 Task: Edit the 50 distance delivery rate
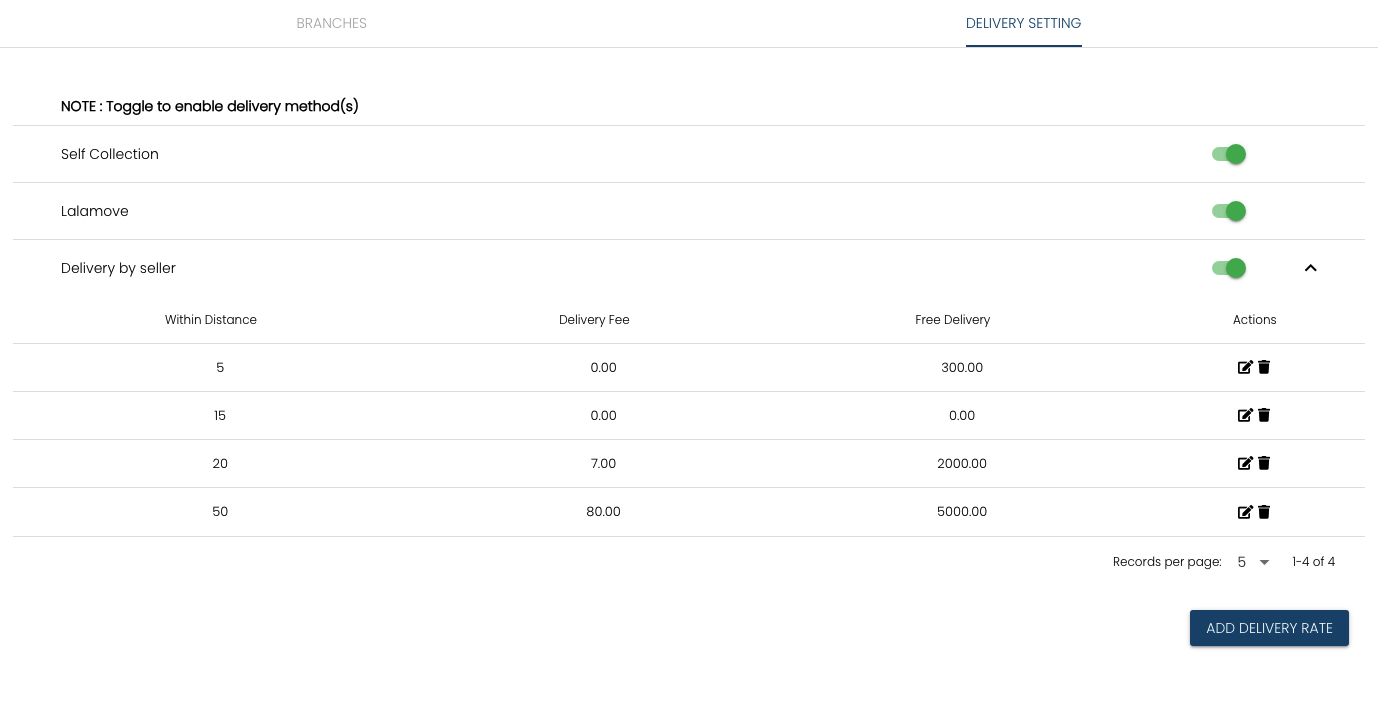pyautogui.click(x=1245, y=512)
